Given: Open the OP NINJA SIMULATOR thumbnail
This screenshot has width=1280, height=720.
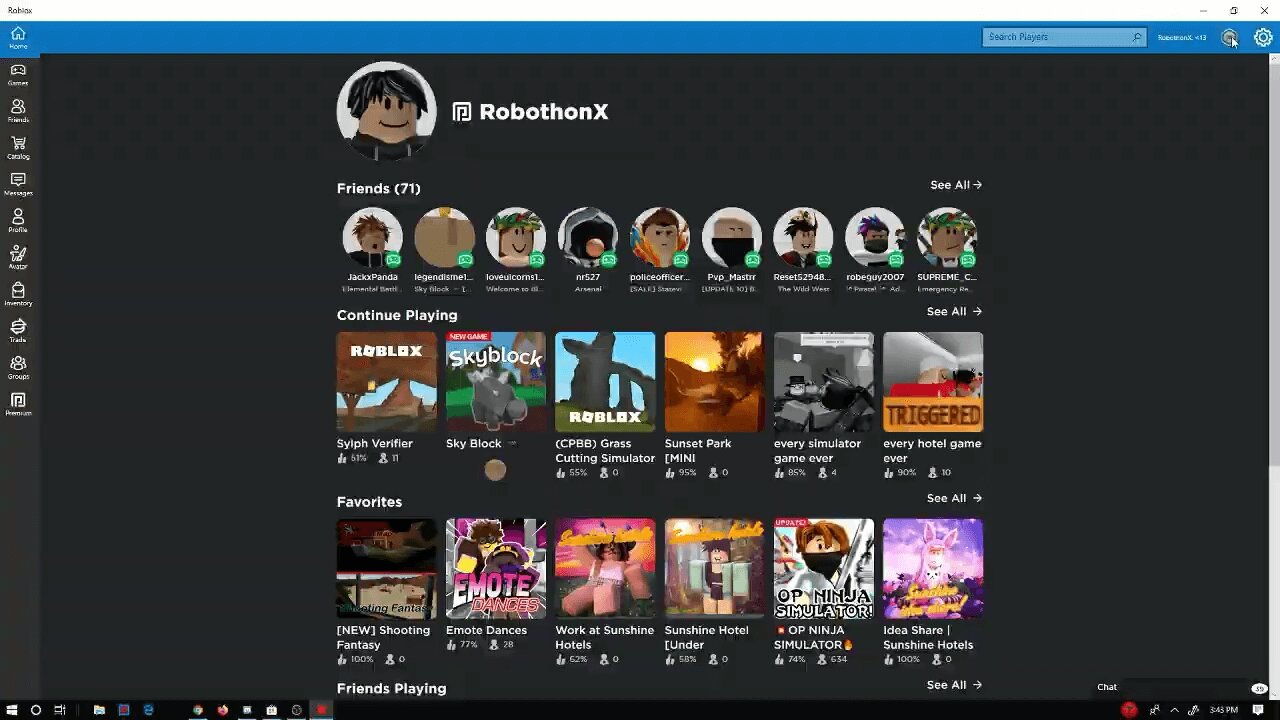Looking at the screenshot, I should pos(824,568).
